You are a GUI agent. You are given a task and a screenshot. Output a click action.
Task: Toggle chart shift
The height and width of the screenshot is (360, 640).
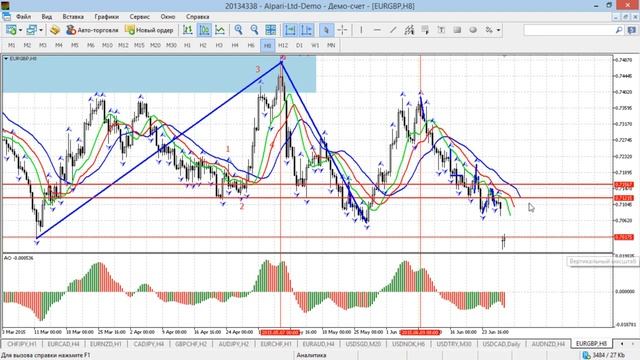pyautogui.click(x=307, y=30)
